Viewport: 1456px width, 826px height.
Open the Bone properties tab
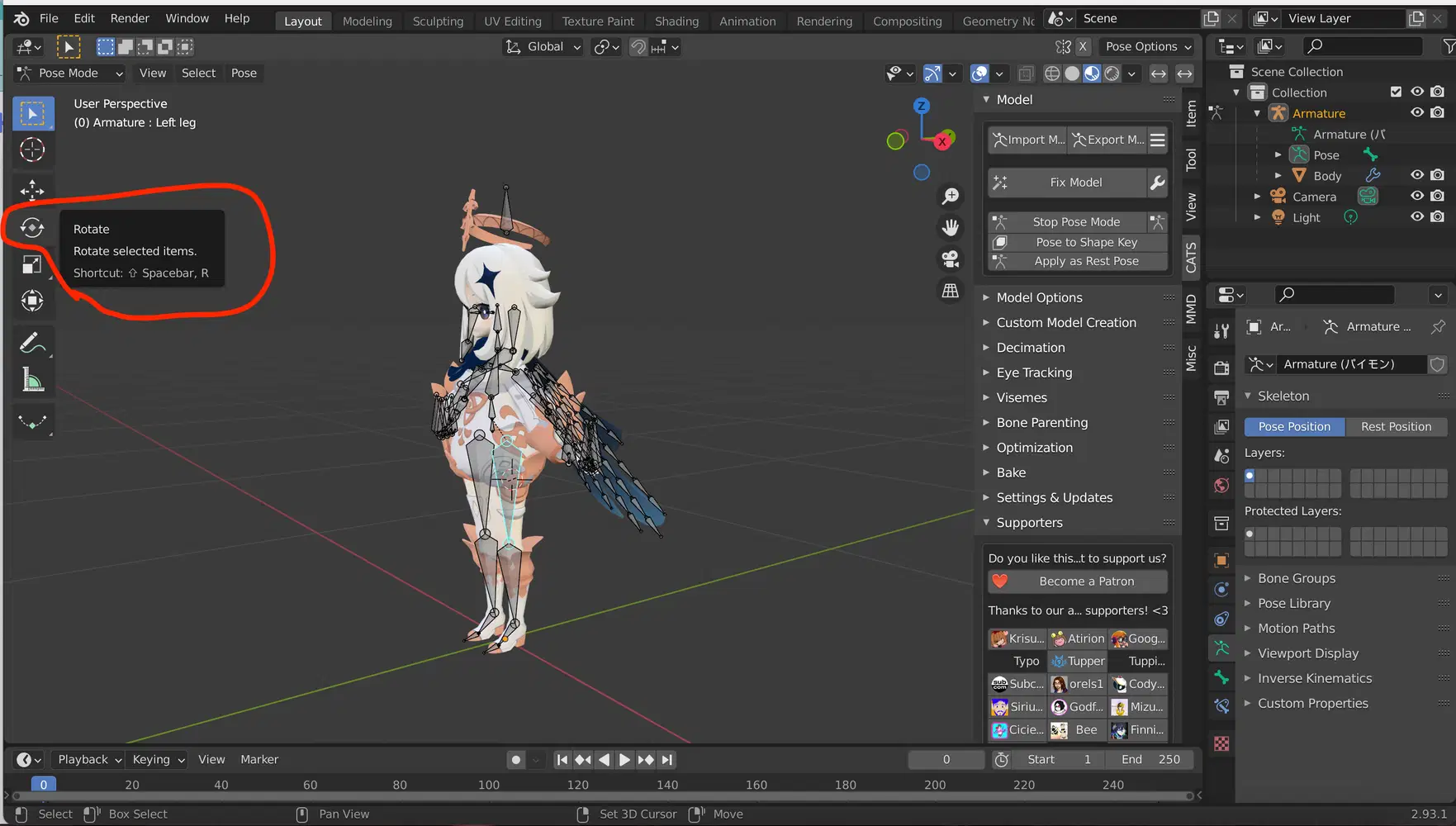pos(1221,677)
